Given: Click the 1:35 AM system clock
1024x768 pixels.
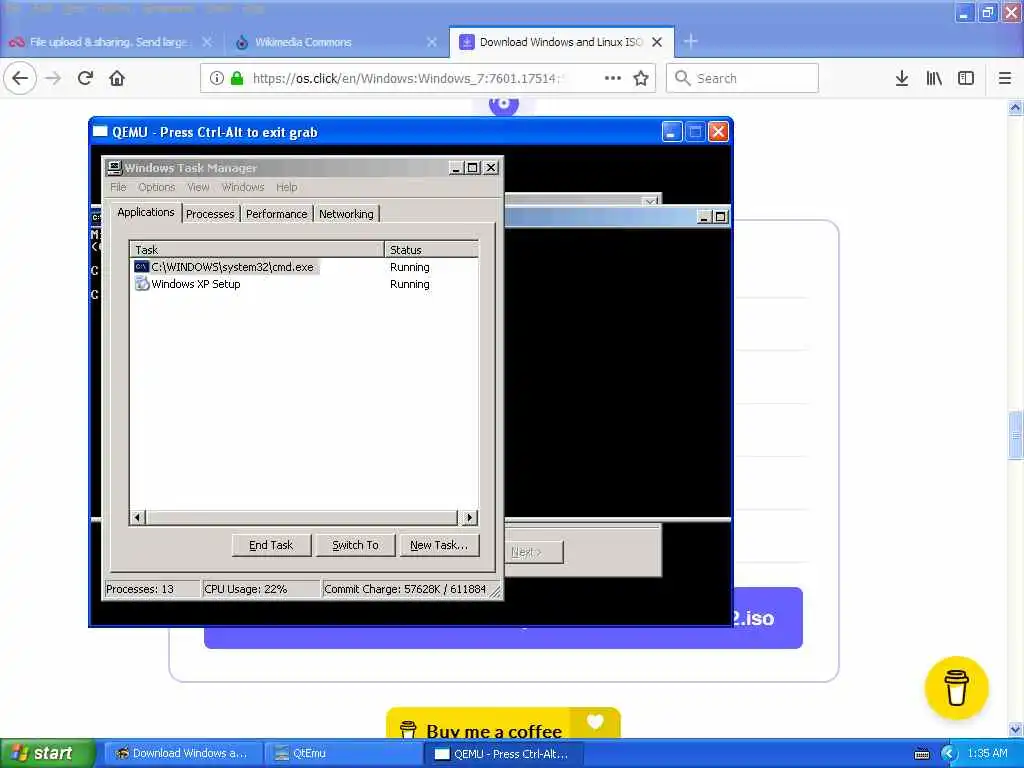Looking at the screenshot, I should click(987, 754).
